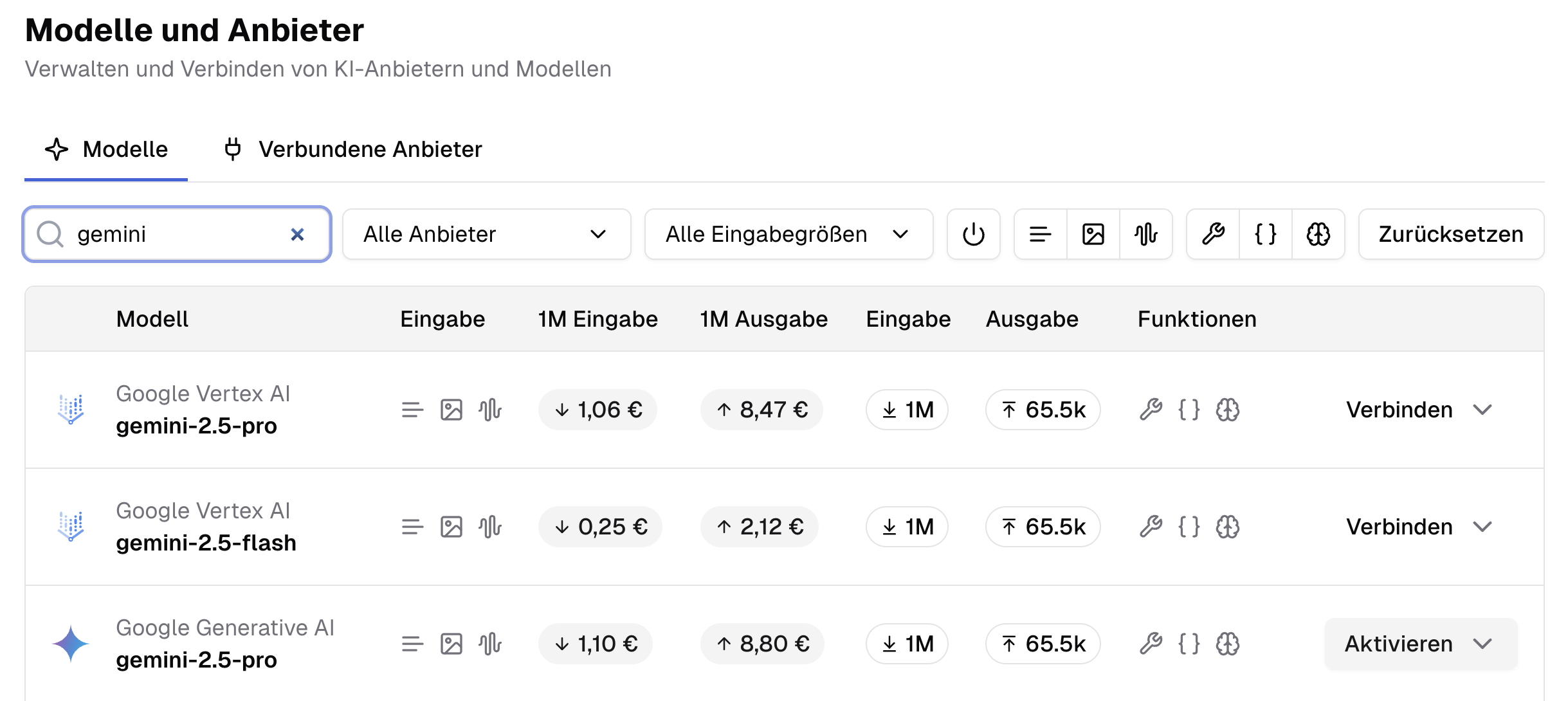1568x701 pixels.
Task: Open the Alle Eingabegrößen dropdown
Action: (788, 234)
